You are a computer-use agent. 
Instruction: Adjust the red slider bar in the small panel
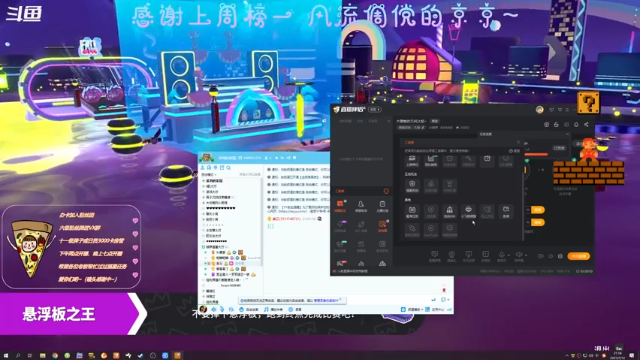click(536, 154)
